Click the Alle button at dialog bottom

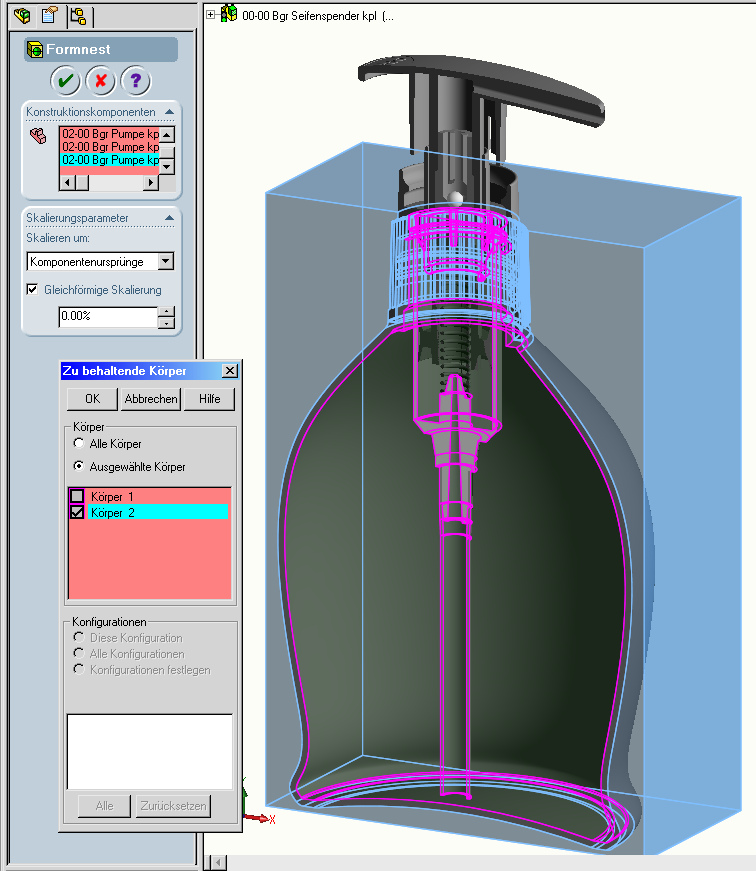coord(104,806)
